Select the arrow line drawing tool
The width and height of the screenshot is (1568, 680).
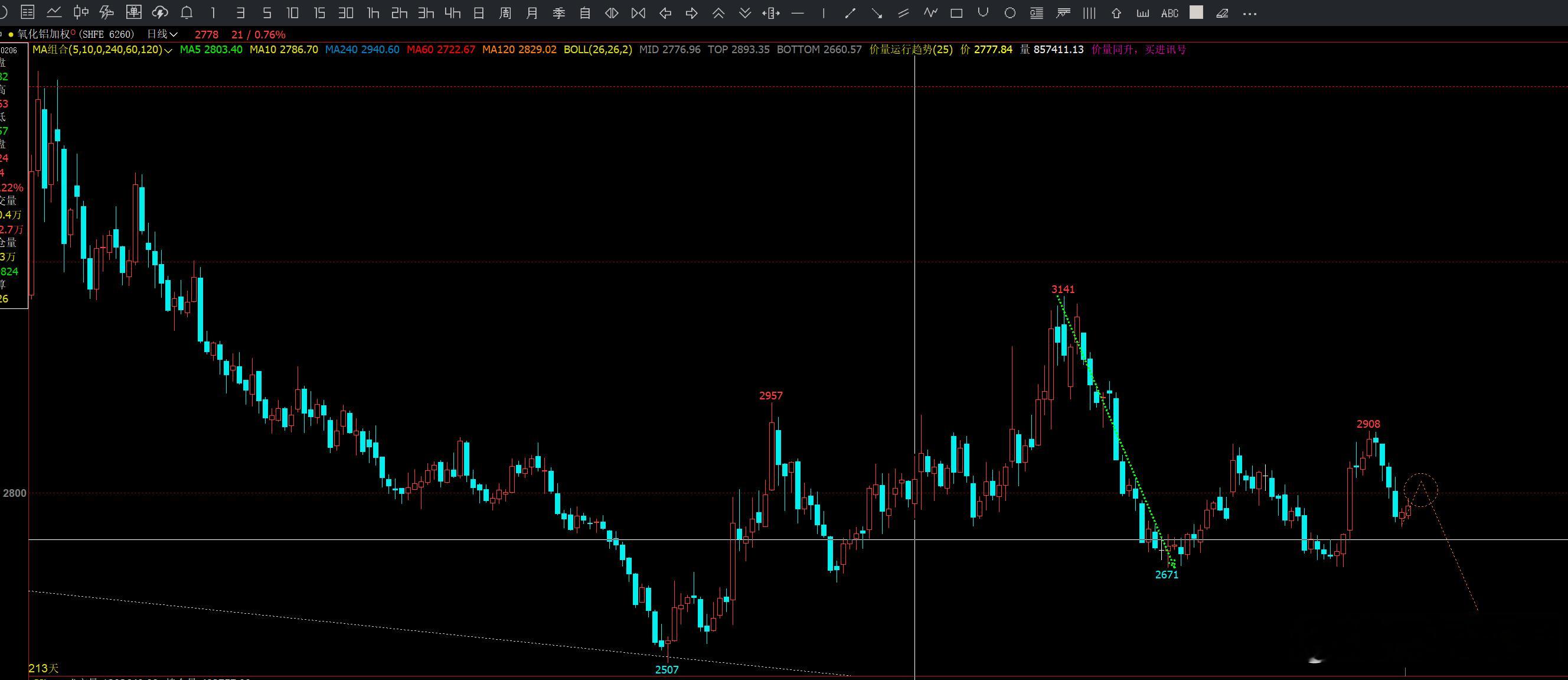coord(877,13)
